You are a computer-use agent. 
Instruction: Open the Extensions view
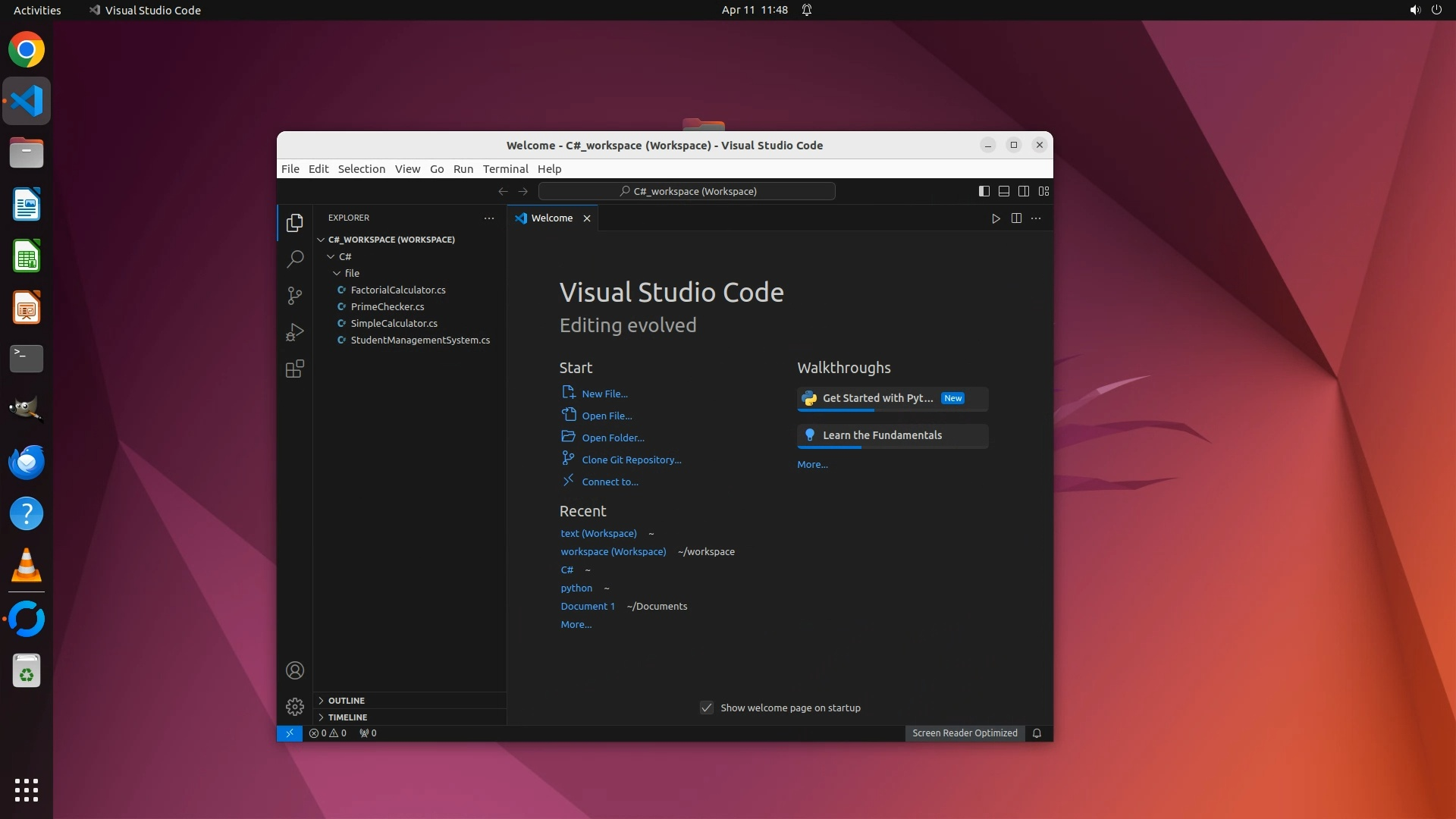tap(295, 369)
